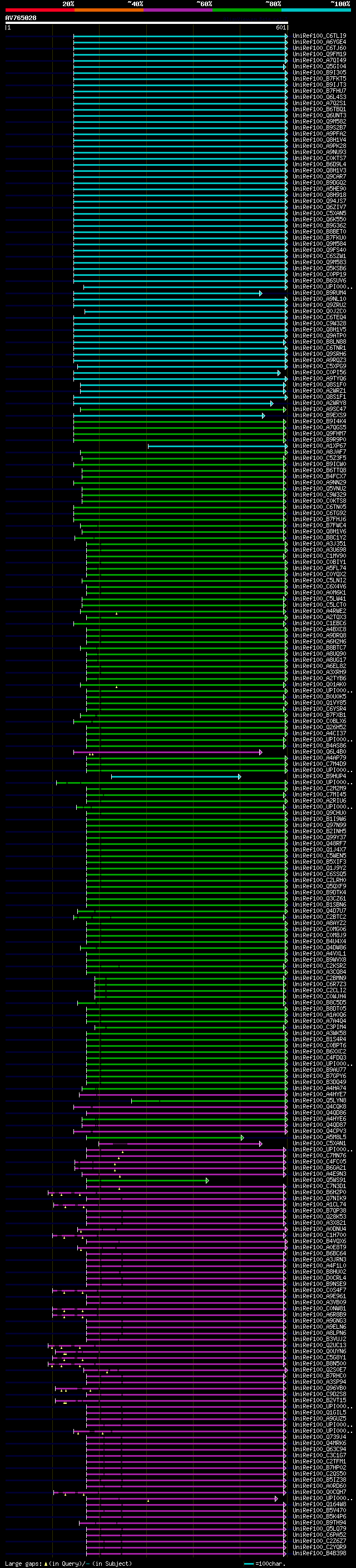Select hit label UniRef100_Q0J2C0
356x1568 pixels.
tap(319, 311)
